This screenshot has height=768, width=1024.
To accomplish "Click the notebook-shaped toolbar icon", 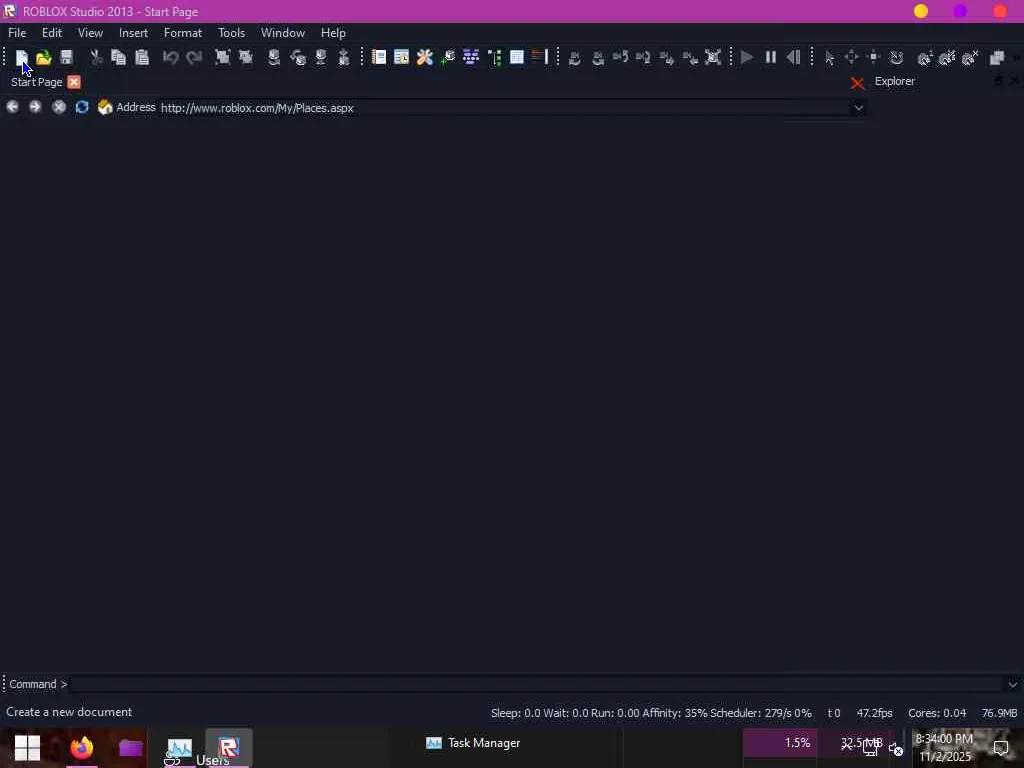I will 379,57.
